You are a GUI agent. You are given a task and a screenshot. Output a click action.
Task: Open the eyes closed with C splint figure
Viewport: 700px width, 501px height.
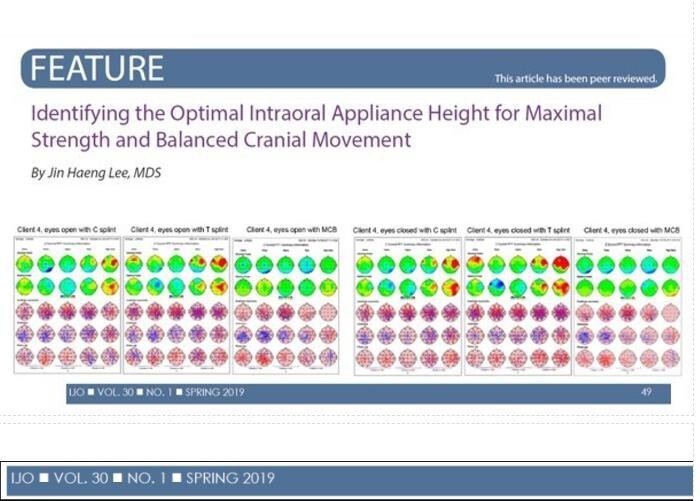pos(408,306)
